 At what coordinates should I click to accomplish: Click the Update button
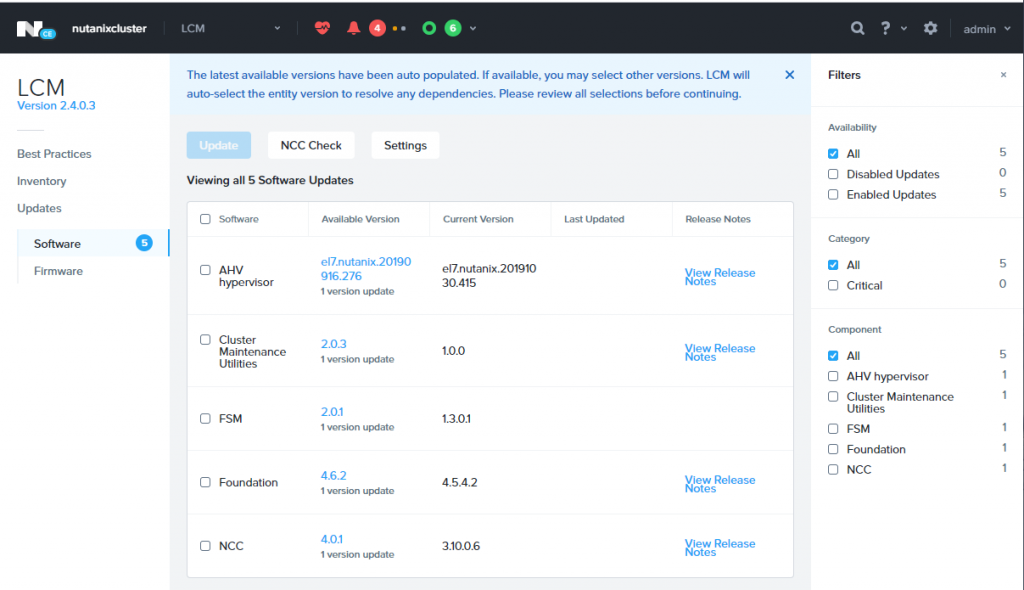tap(219, 145)
